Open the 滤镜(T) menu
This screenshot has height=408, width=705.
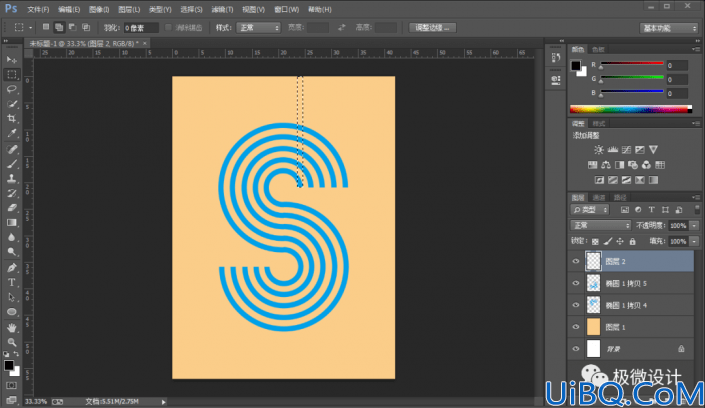(222, 9)
